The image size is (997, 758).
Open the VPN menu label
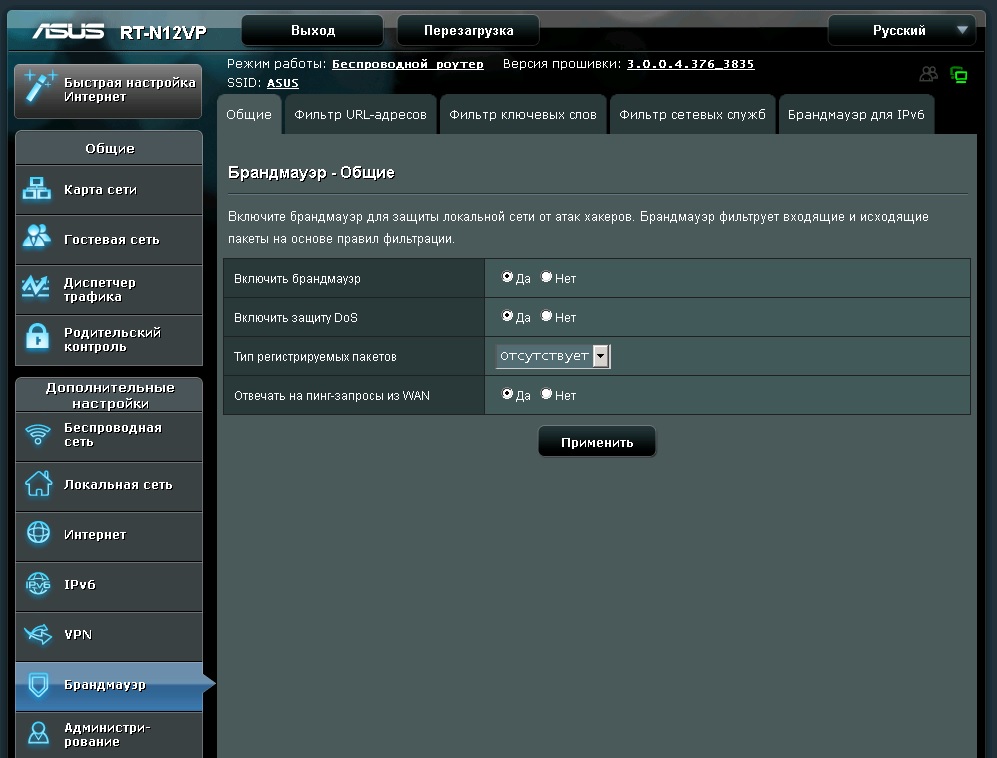pos(78,635)
